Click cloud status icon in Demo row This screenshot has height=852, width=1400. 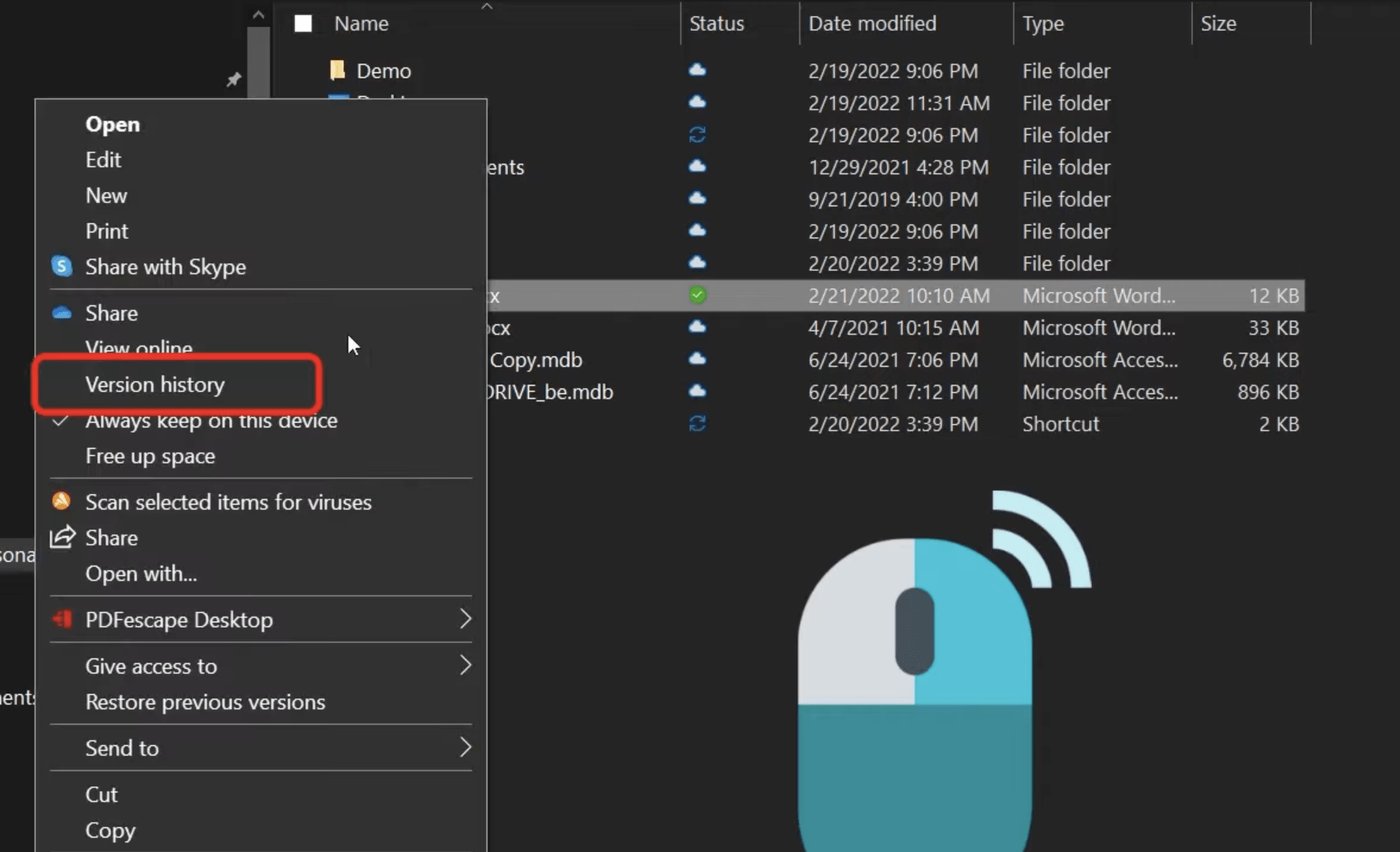click(x=697, y=70)
